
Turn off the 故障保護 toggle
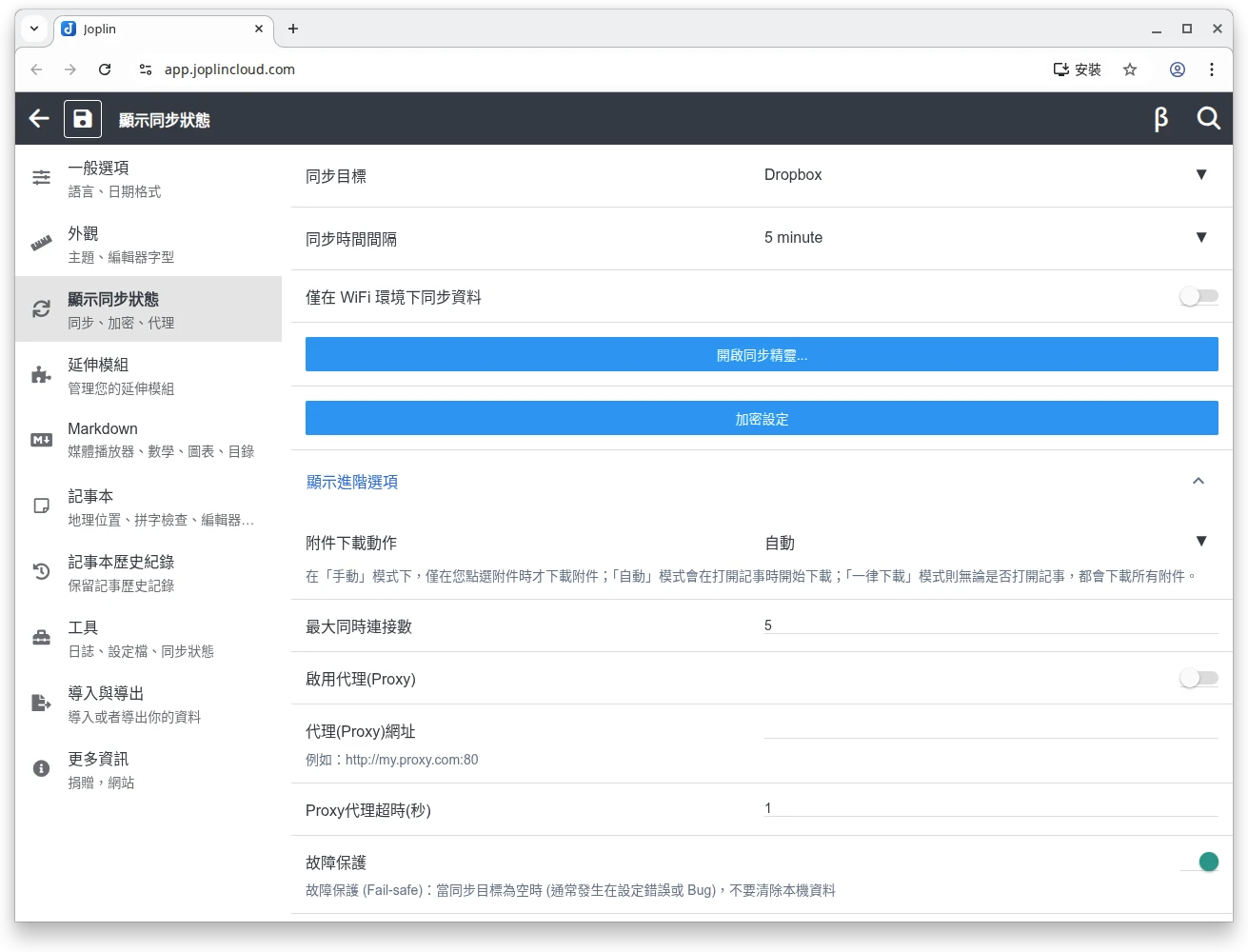pos(1199,863)
